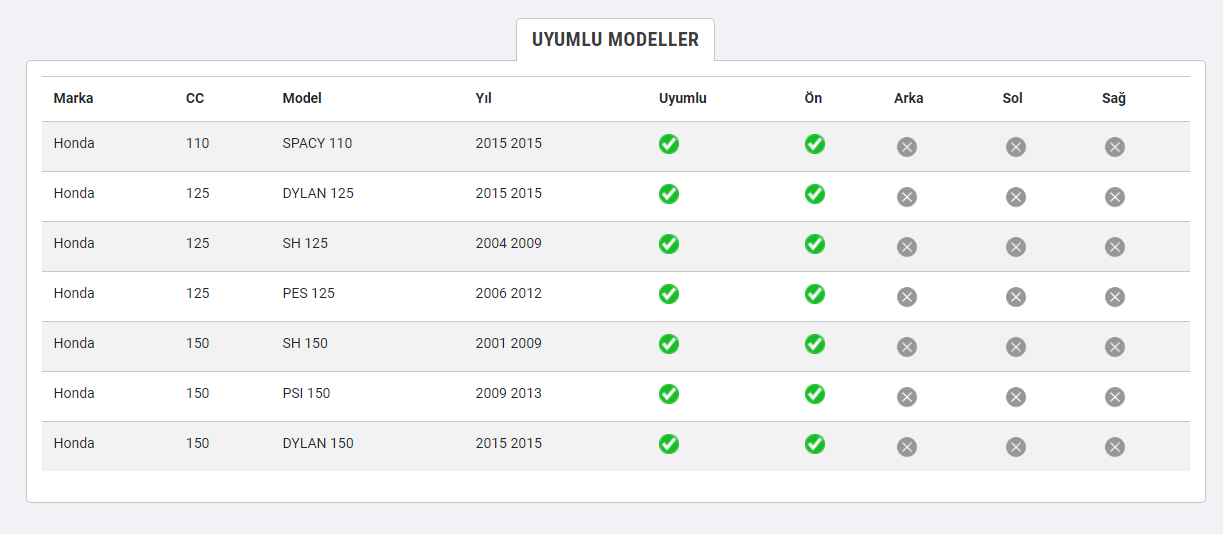Click the green Uyumlu check for PSI 150
This screenshot has width=1223, height=534.
point(669,394)
